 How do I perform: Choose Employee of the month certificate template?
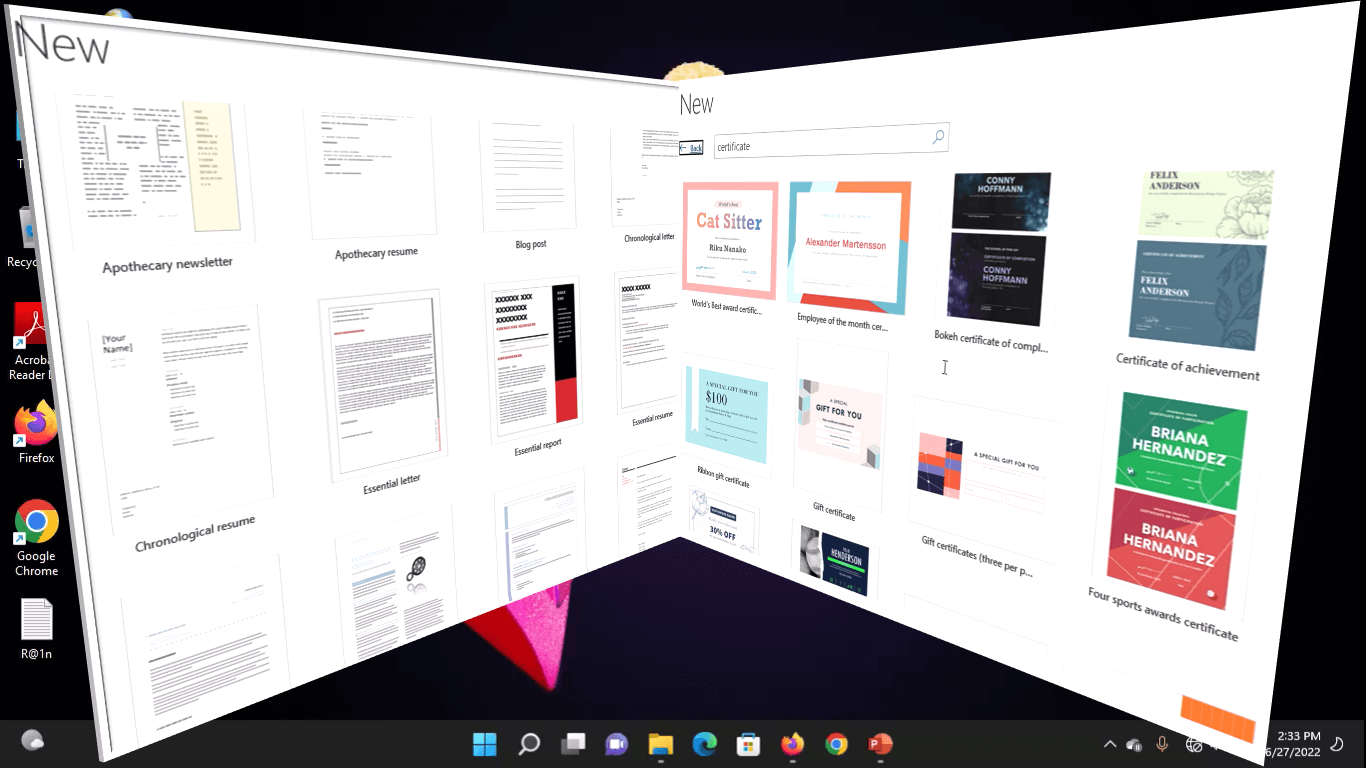click(x=849, y=257)
